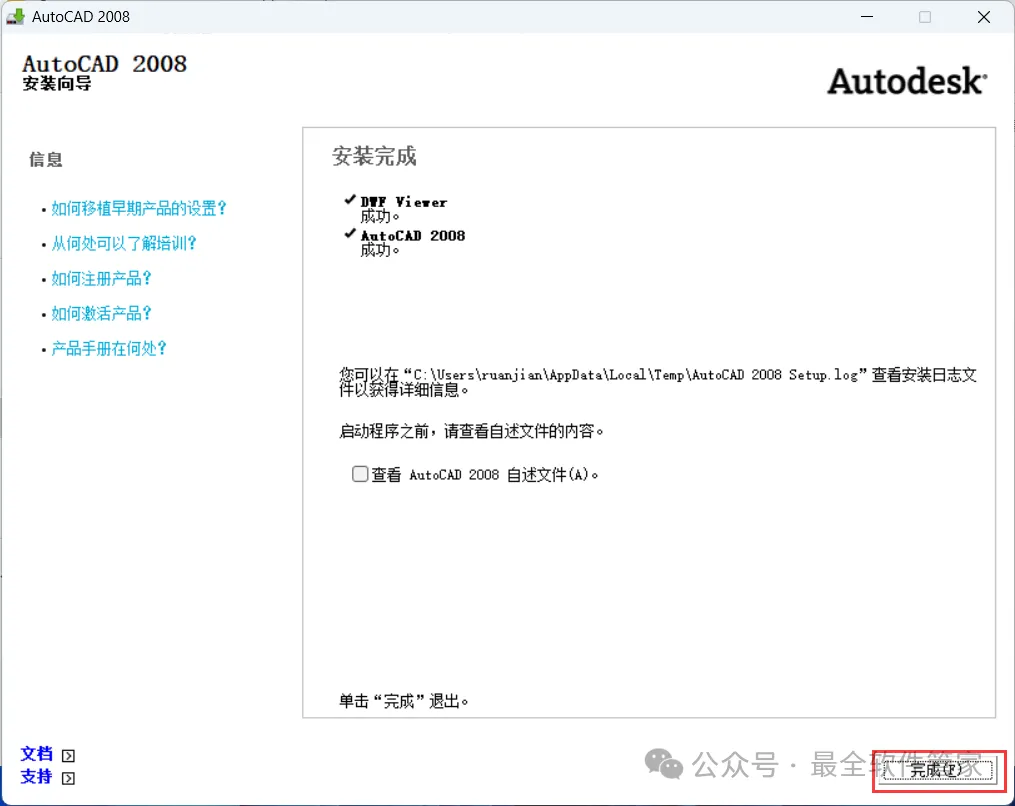
Task: Open the 文档 link
Action: [36, 754]
